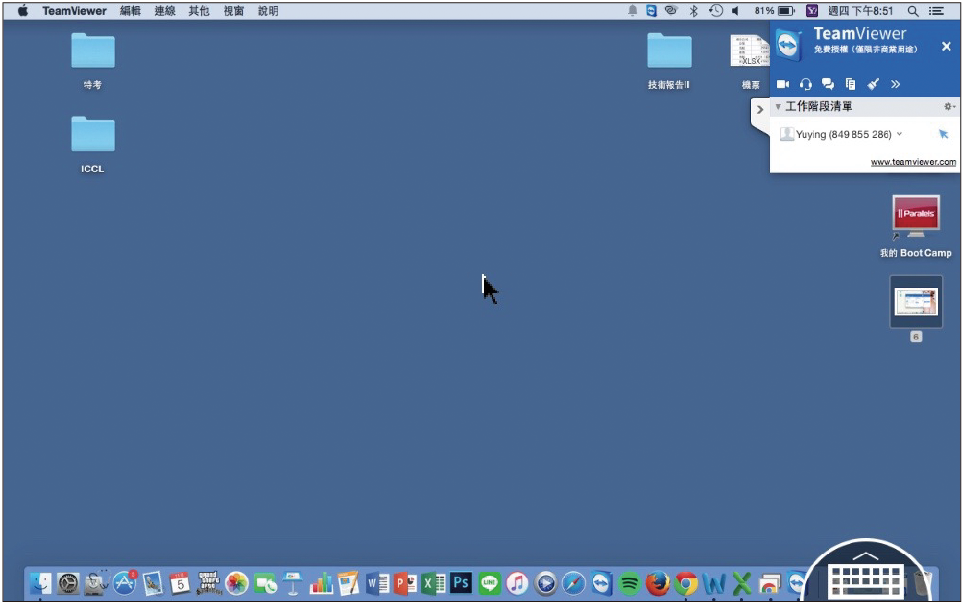Launch Photoshop from the Dock
Viewport: 965px width, 606px height.
pos(461,582)
